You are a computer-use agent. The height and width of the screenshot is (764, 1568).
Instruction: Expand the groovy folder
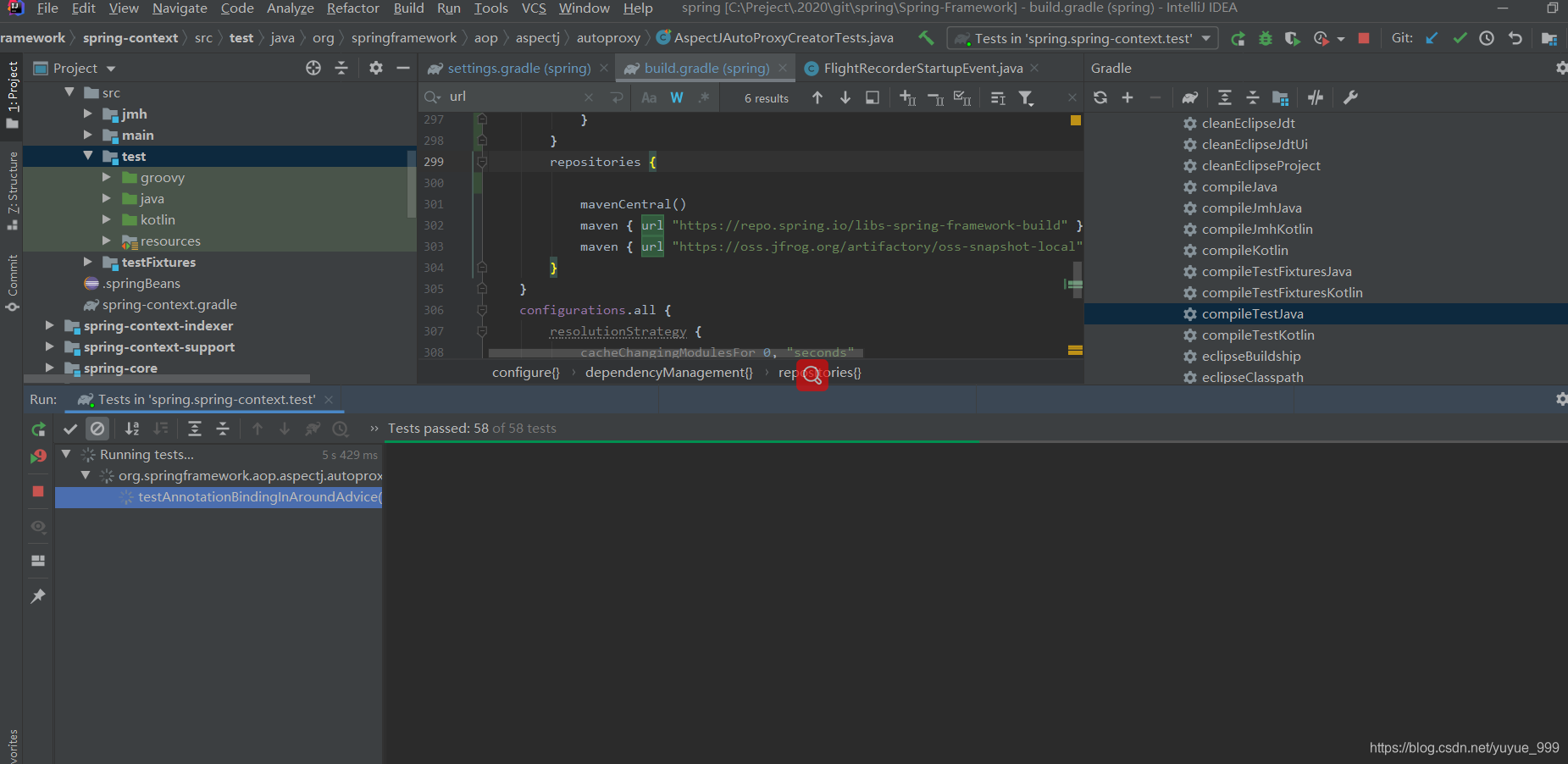coord(107,176)
